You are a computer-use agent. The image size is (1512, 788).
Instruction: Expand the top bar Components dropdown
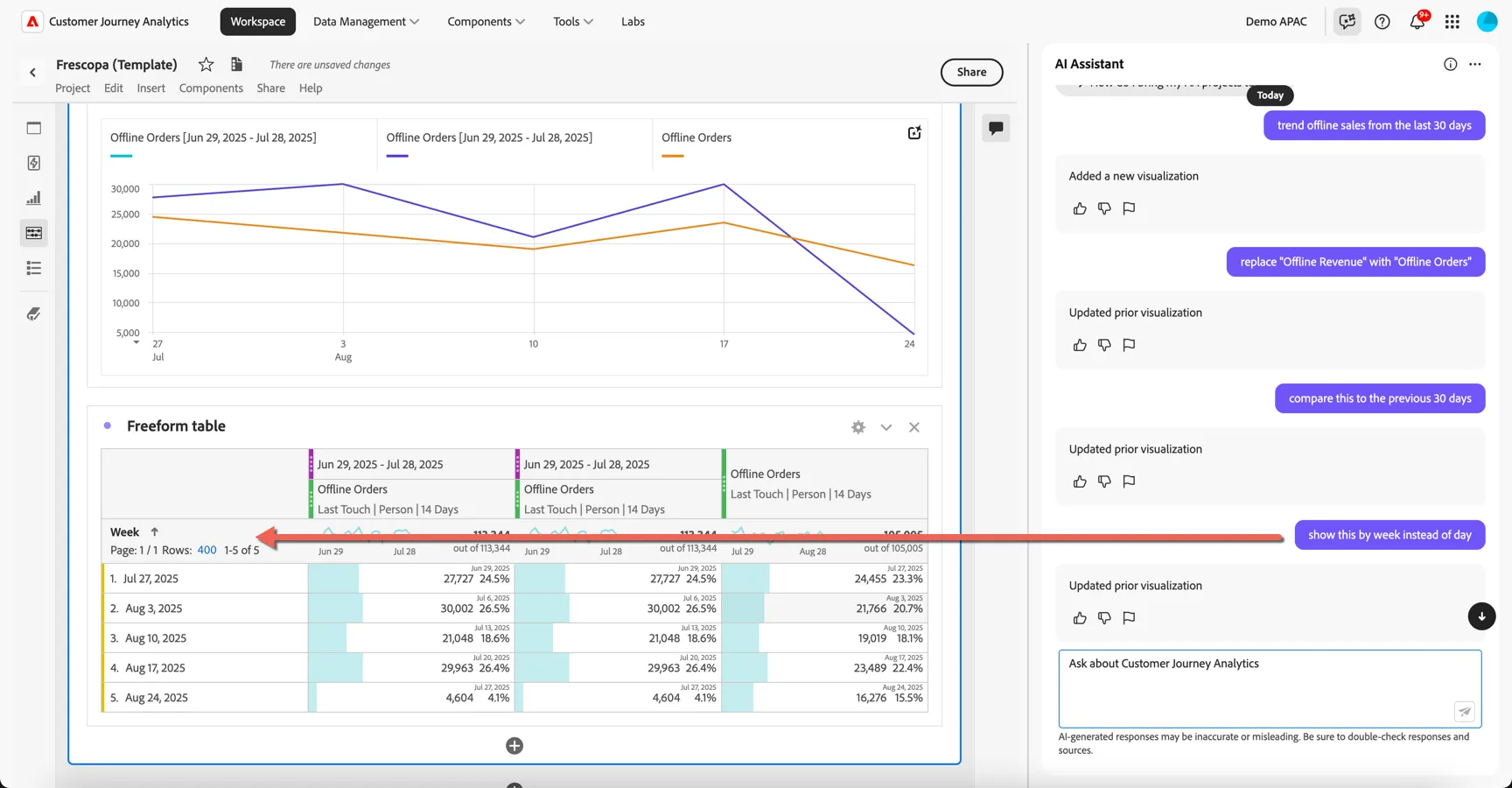(486, 21)
